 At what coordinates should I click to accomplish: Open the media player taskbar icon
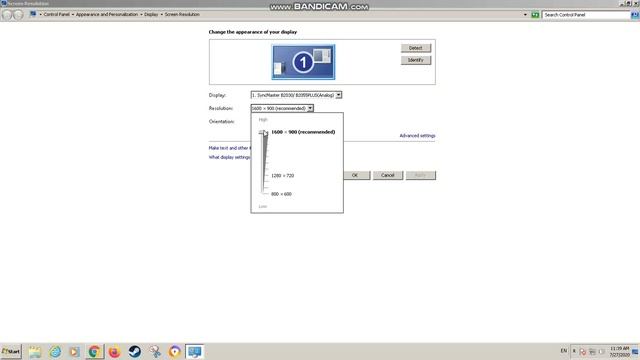coord(74,352)
